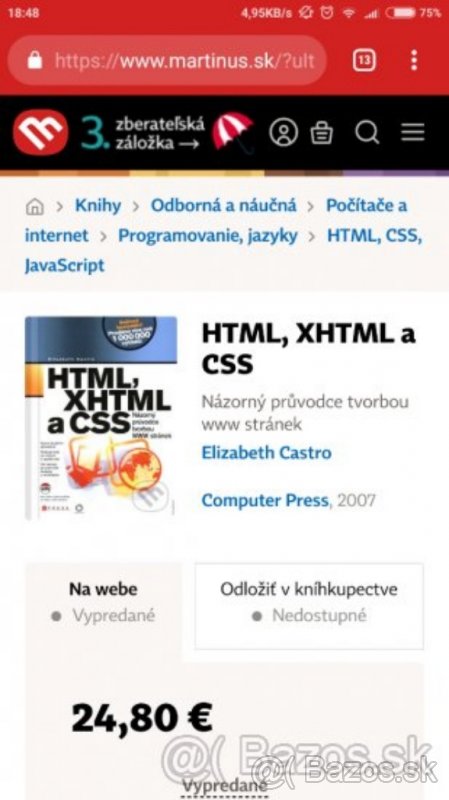The image size is (449, 800).
Task: Open the browser three-dot menu
Action: point(414,60)
